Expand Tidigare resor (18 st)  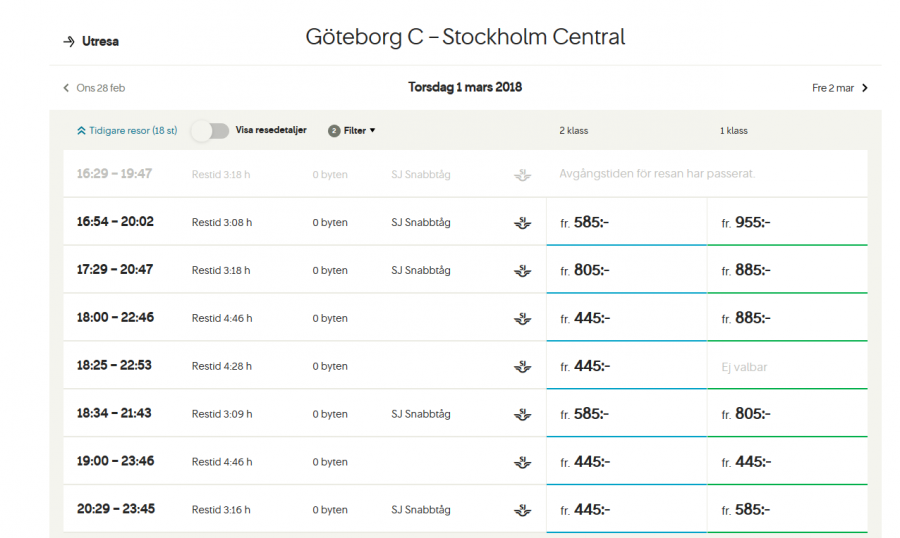point(126,131)
